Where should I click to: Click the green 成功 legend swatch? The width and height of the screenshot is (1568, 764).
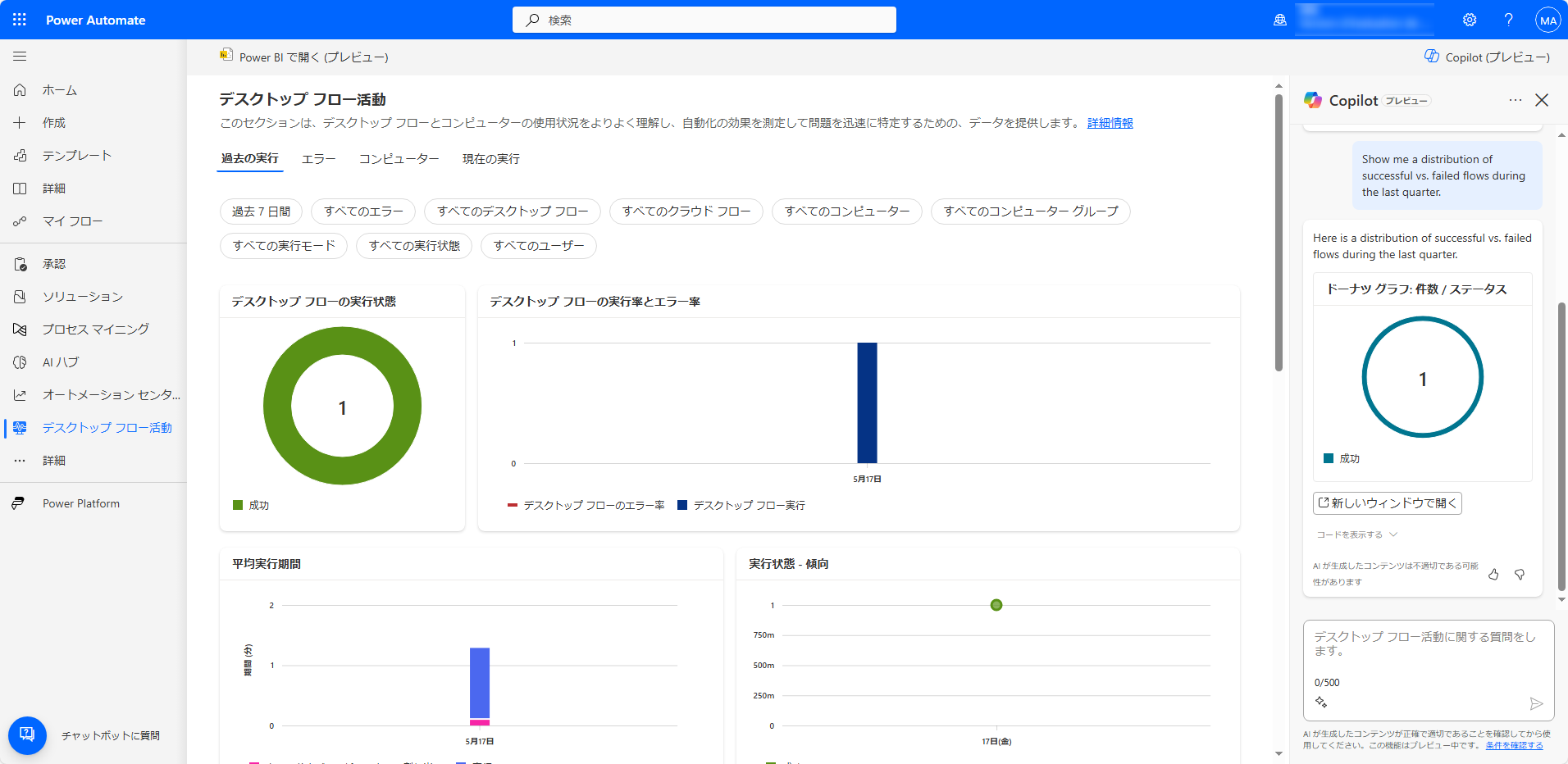click(x=238, y=505)
